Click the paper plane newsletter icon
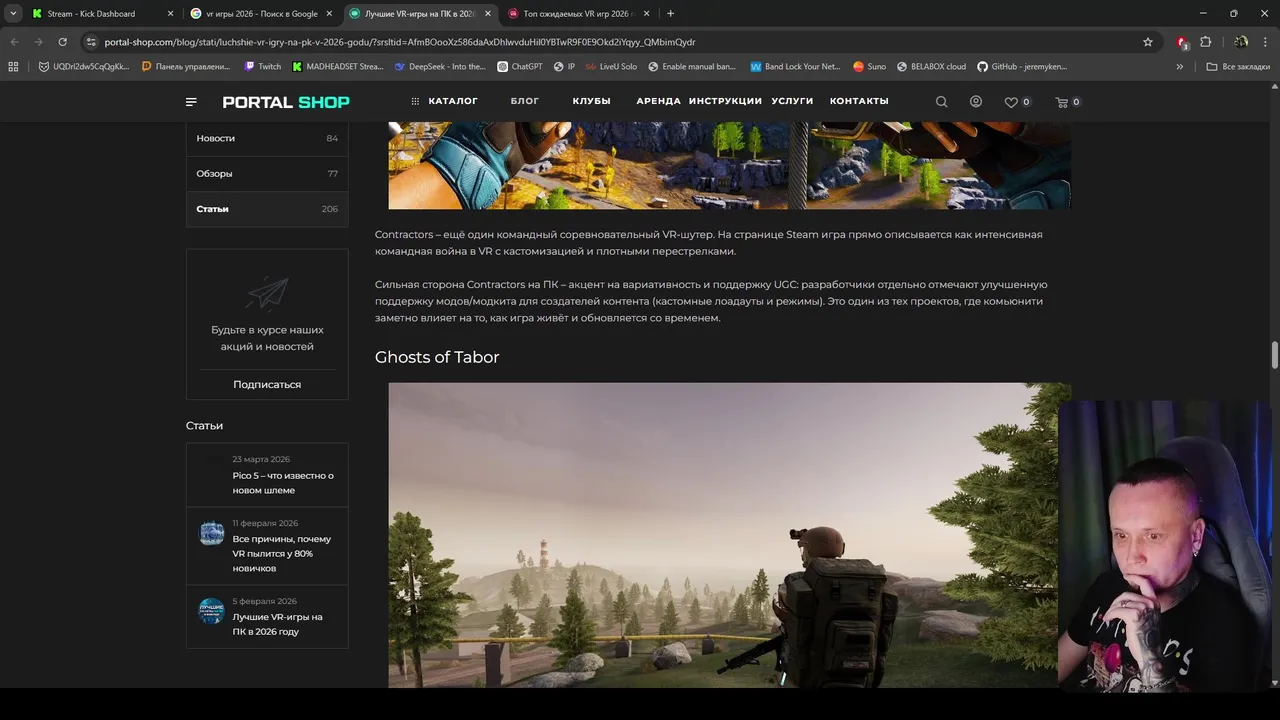1280x720 pixels. pyautogui.click(x=267, y=293)
